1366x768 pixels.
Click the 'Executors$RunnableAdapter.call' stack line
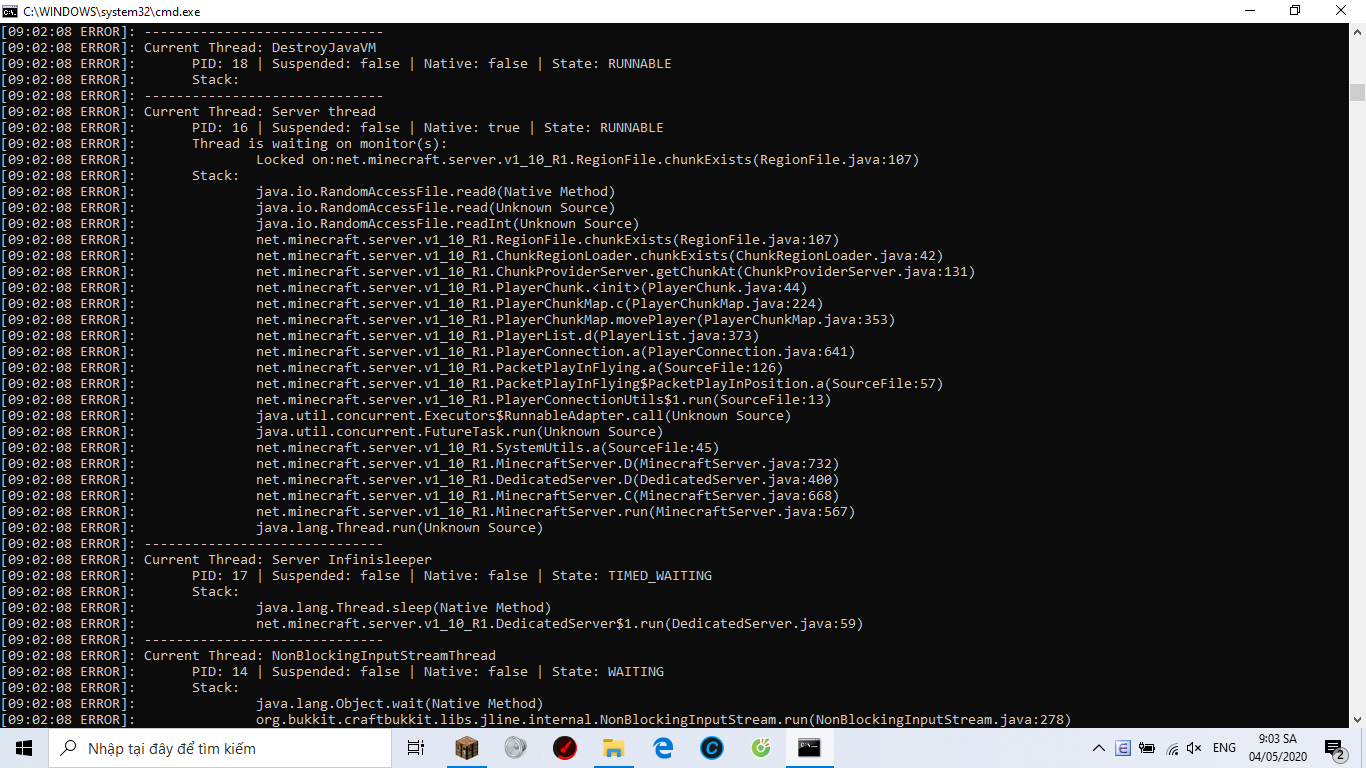point(524,415)
